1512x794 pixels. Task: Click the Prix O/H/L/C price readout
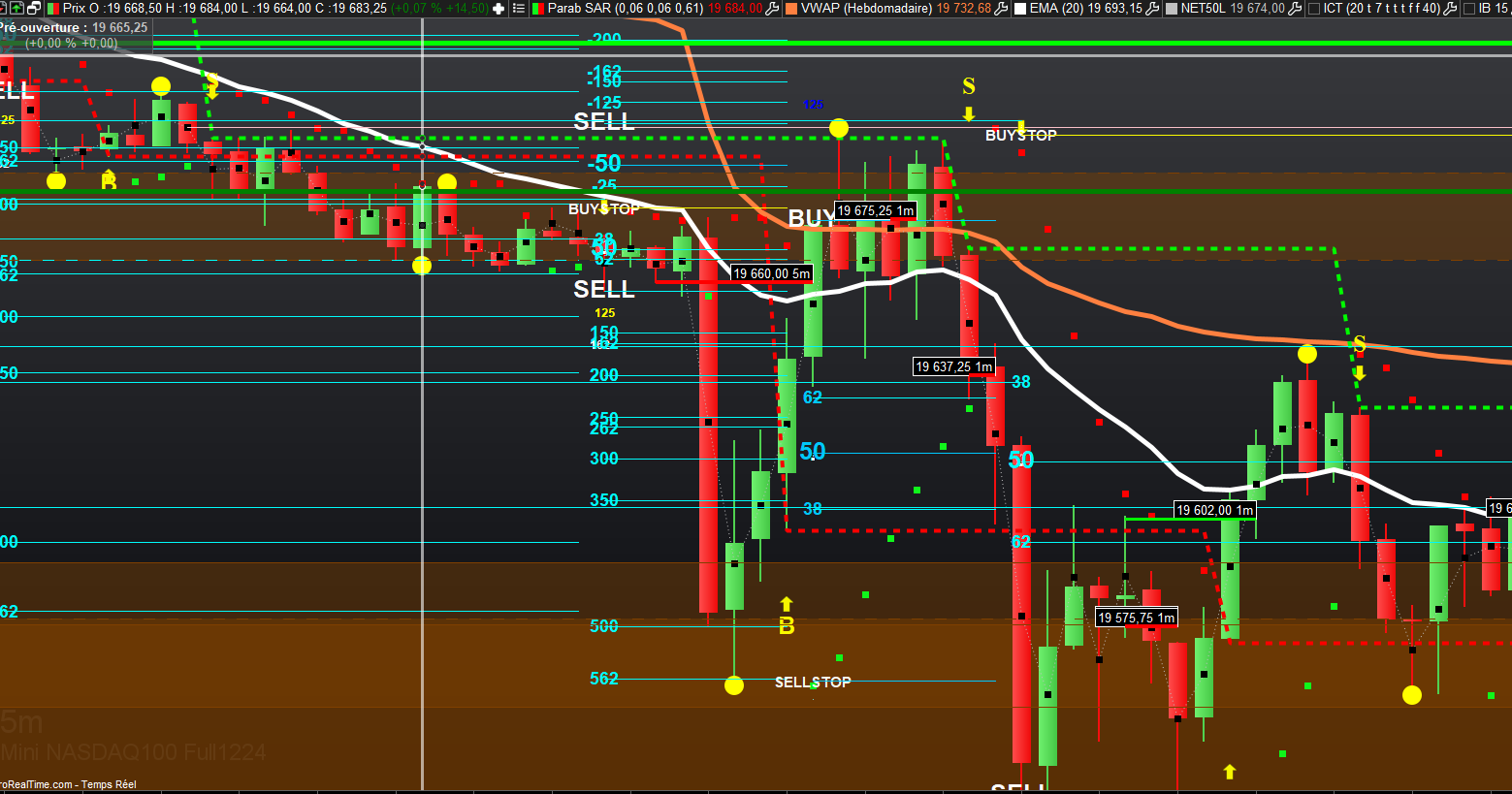(225, 8)
